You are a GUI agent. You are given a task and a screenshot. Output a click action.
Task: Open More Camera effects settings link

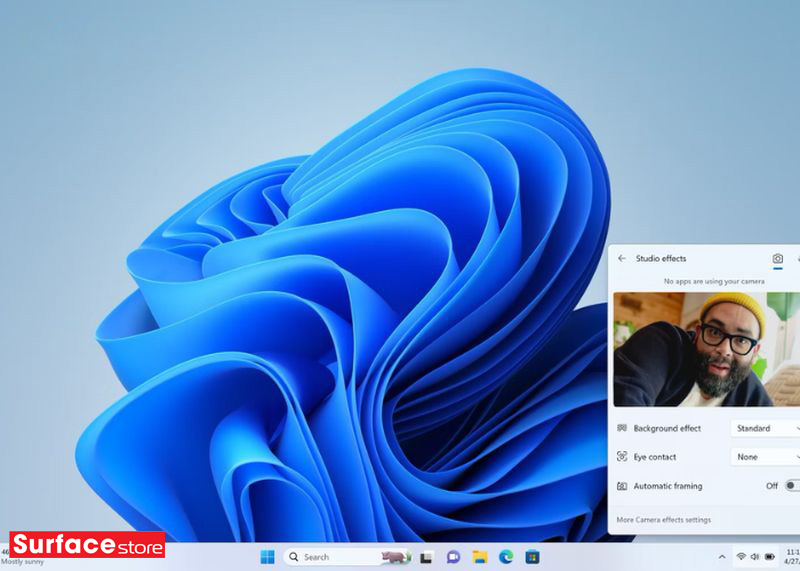tap(664, 520)
